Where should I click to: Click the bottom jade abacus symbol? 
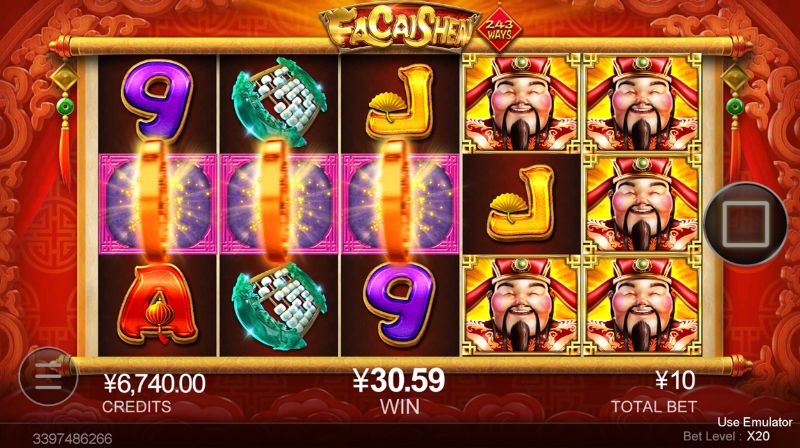279,306
